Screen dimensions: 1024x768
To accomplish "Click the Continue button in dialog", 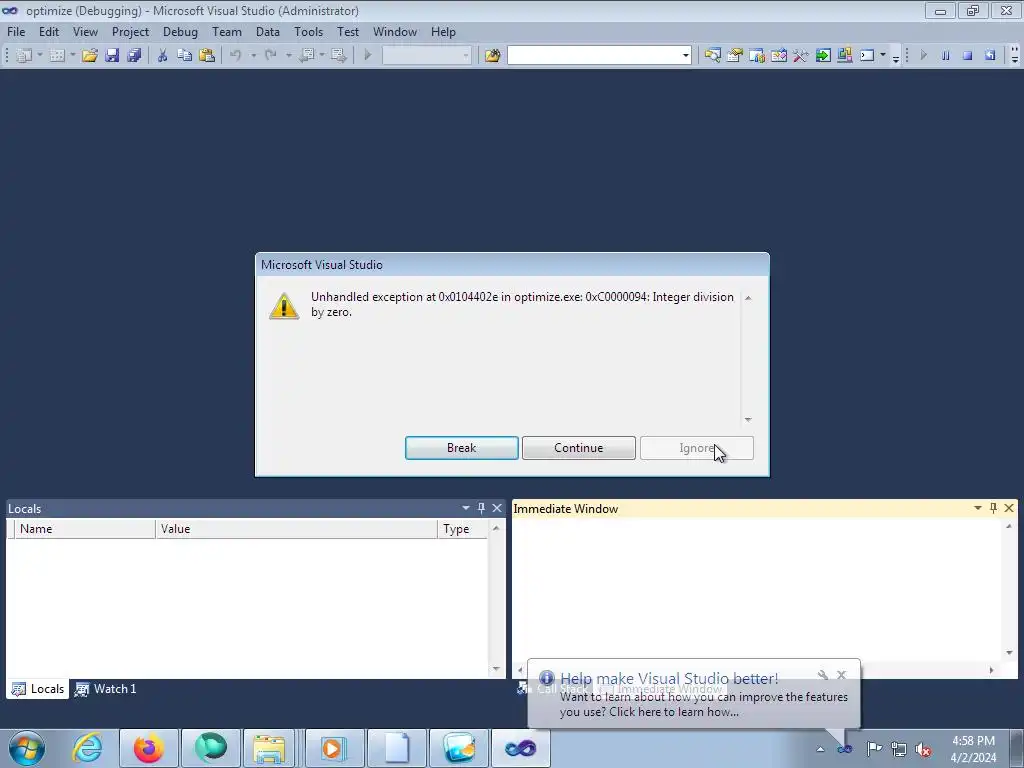I will [x=579, y=448].
